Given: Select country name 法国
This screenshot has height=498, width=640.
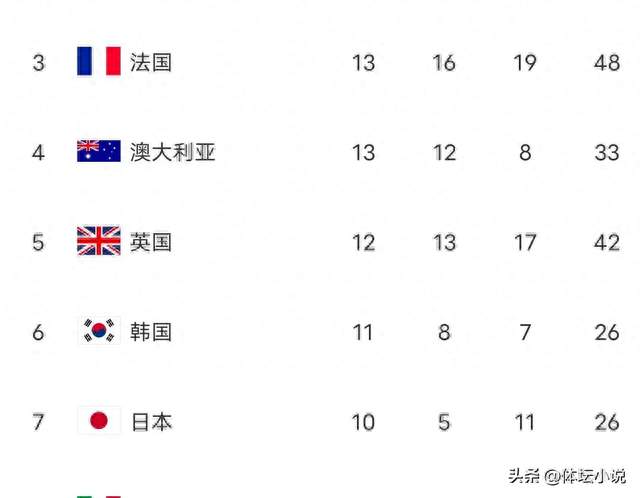Looking at the screenshot, I should pos(151,62).
